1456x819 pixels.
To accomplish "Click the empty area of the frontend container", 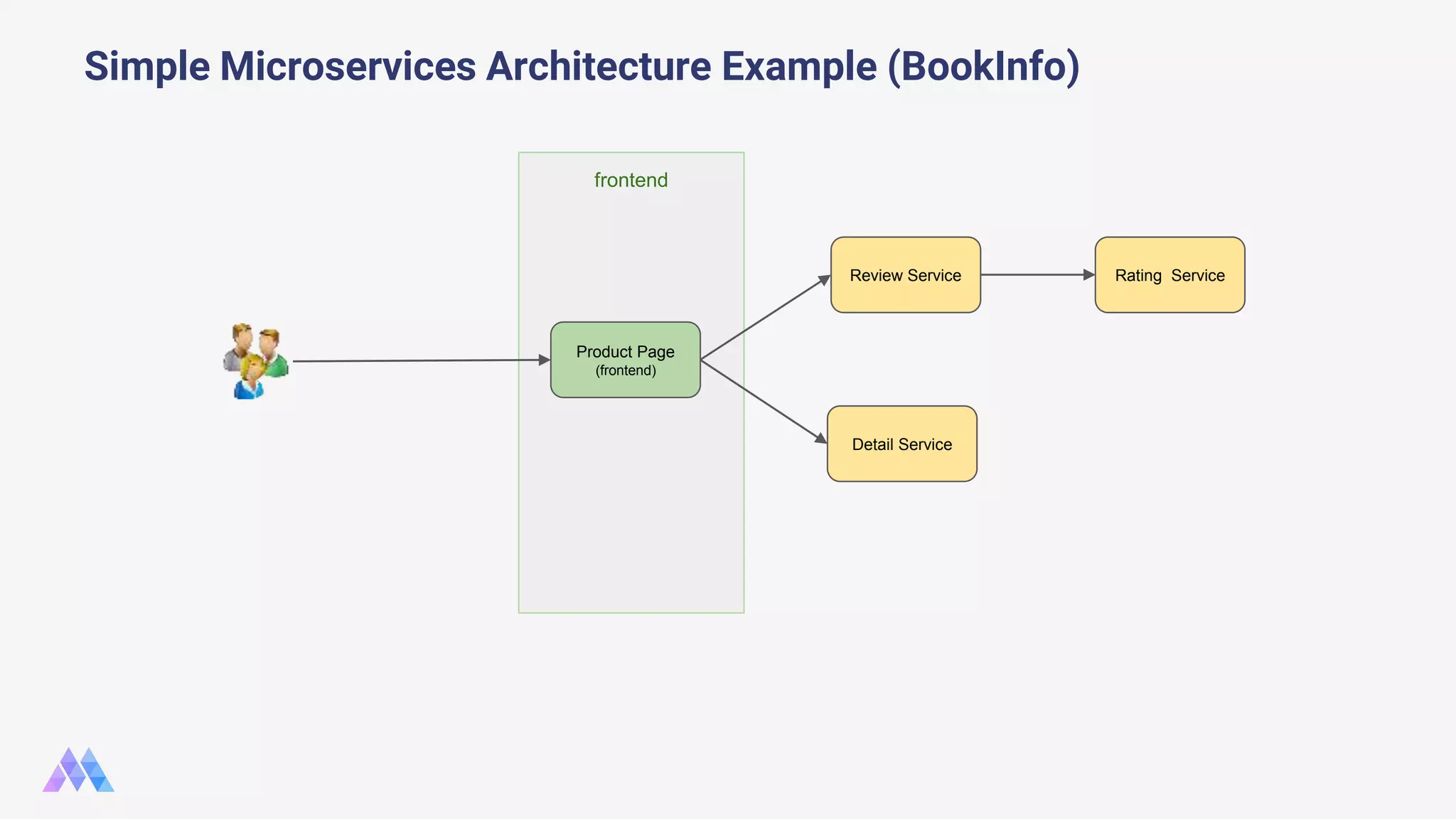I will pos(631,512).
